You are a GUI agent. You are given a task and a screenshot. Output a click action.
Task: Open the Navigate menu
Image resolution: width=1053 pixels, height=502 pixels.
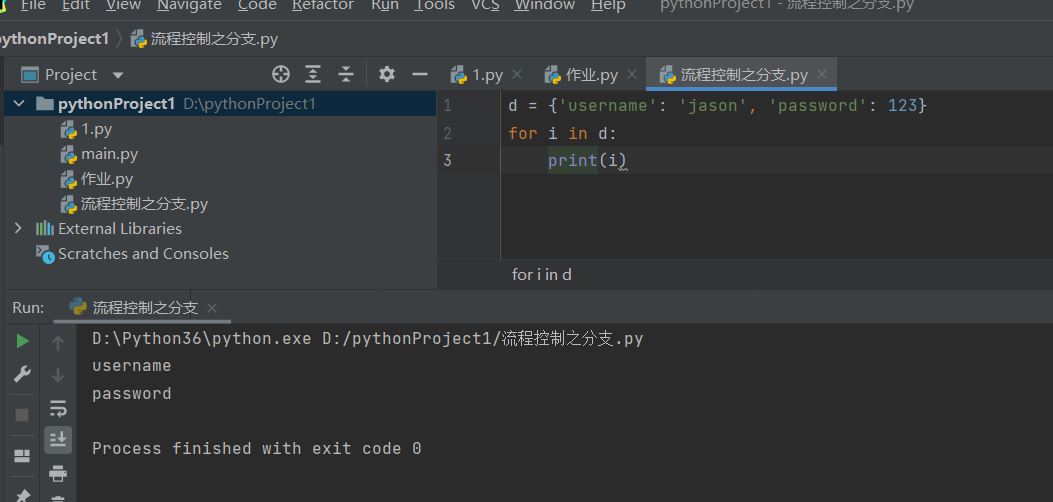point(189,5)
